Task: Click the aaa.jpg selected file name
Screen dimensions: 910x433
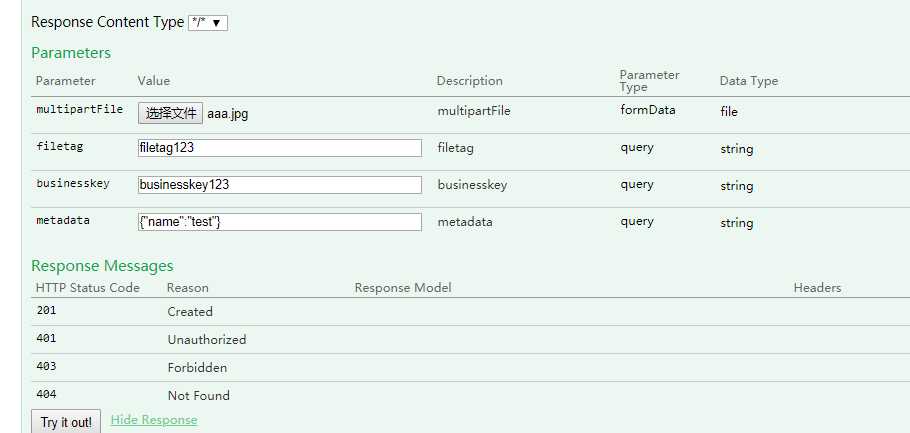Action: click(228, 114)
